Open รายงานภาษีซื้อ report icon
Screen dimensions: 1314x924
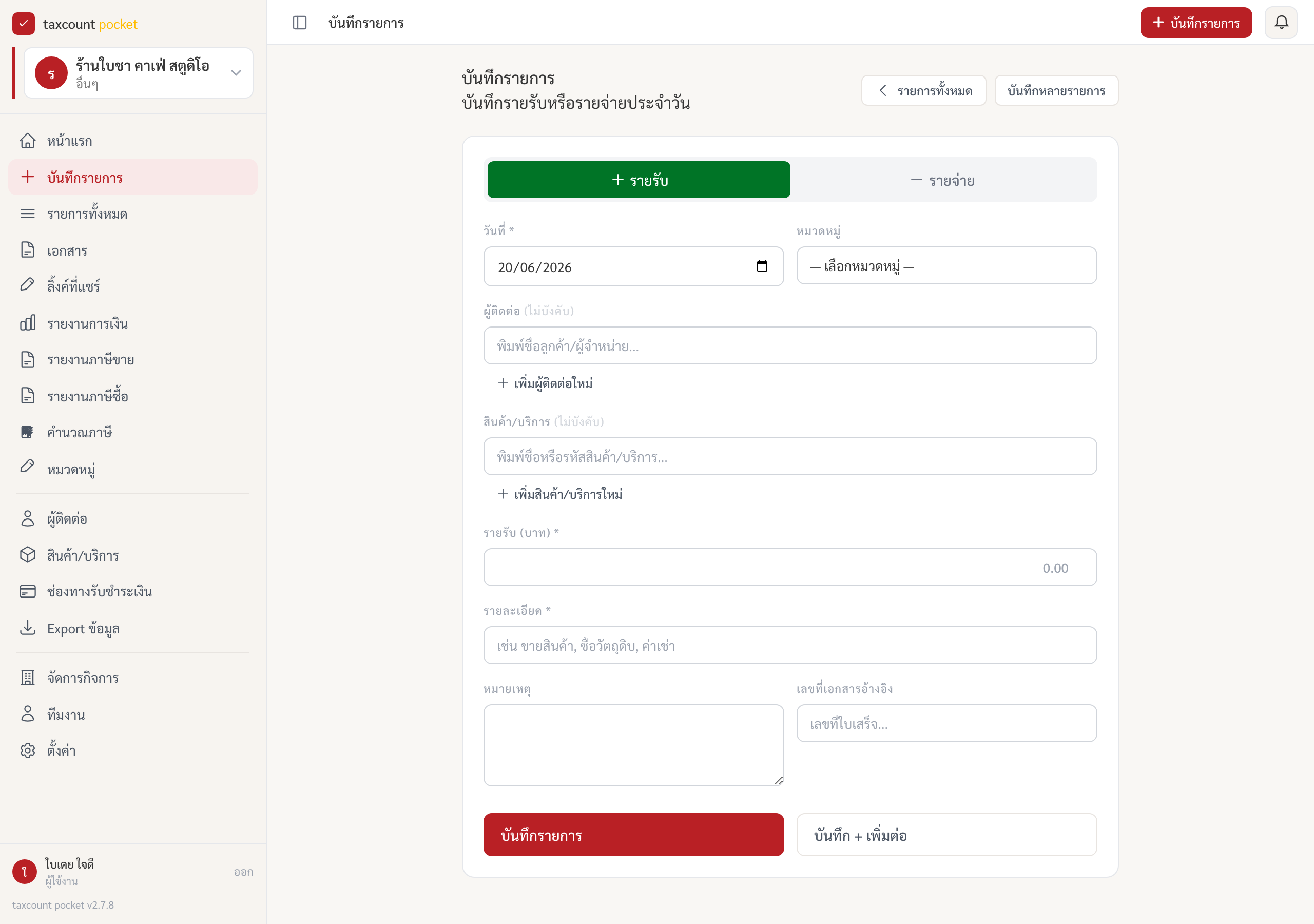tap(28, 396)
